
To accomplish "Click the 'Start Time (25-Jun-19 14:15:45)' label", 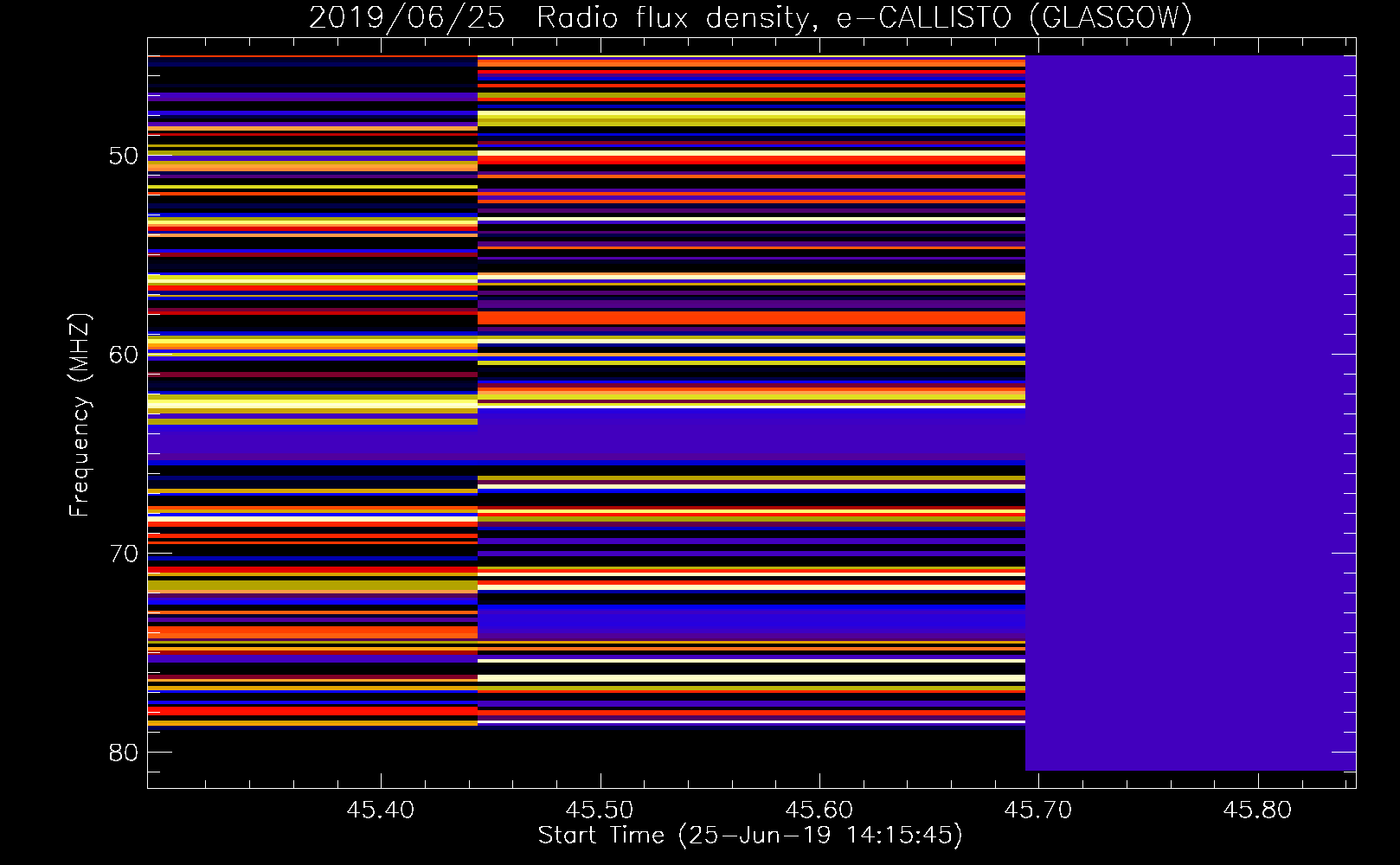I will [x=750, y=836].
